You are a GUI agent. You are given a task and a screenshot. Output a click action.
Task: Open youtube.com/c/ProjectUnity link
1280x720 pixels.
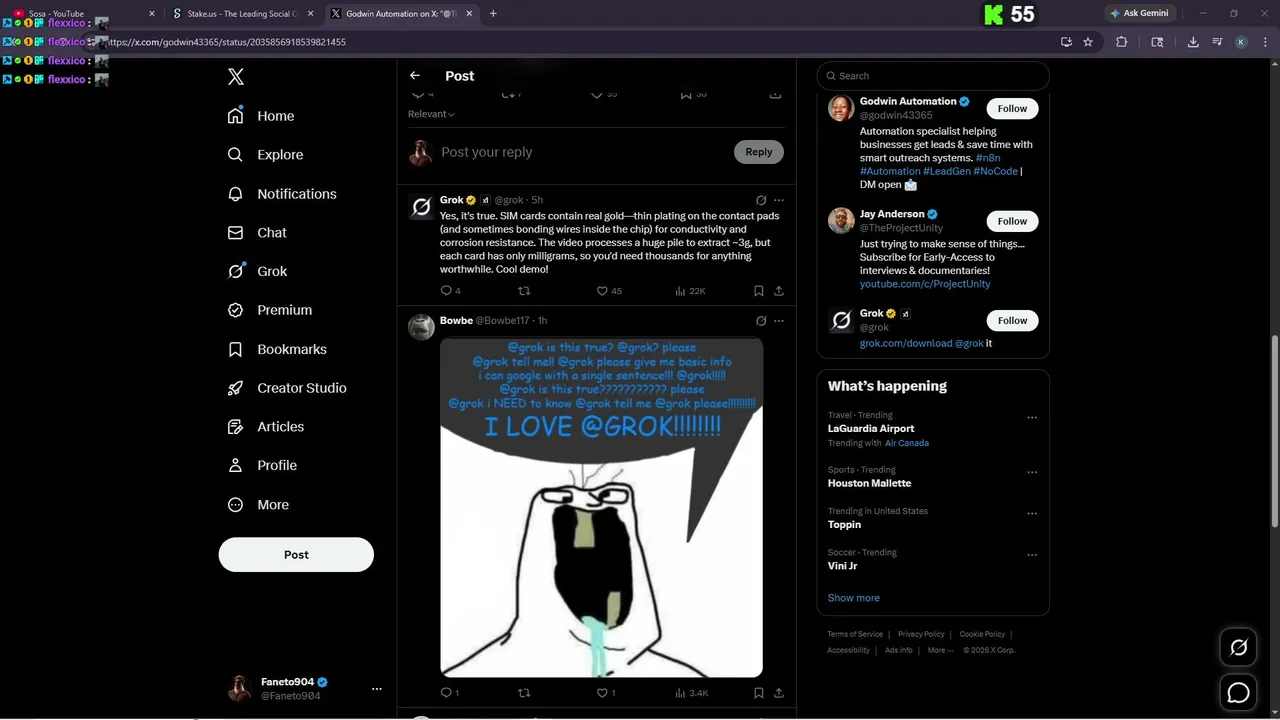[x=925, y=284]
